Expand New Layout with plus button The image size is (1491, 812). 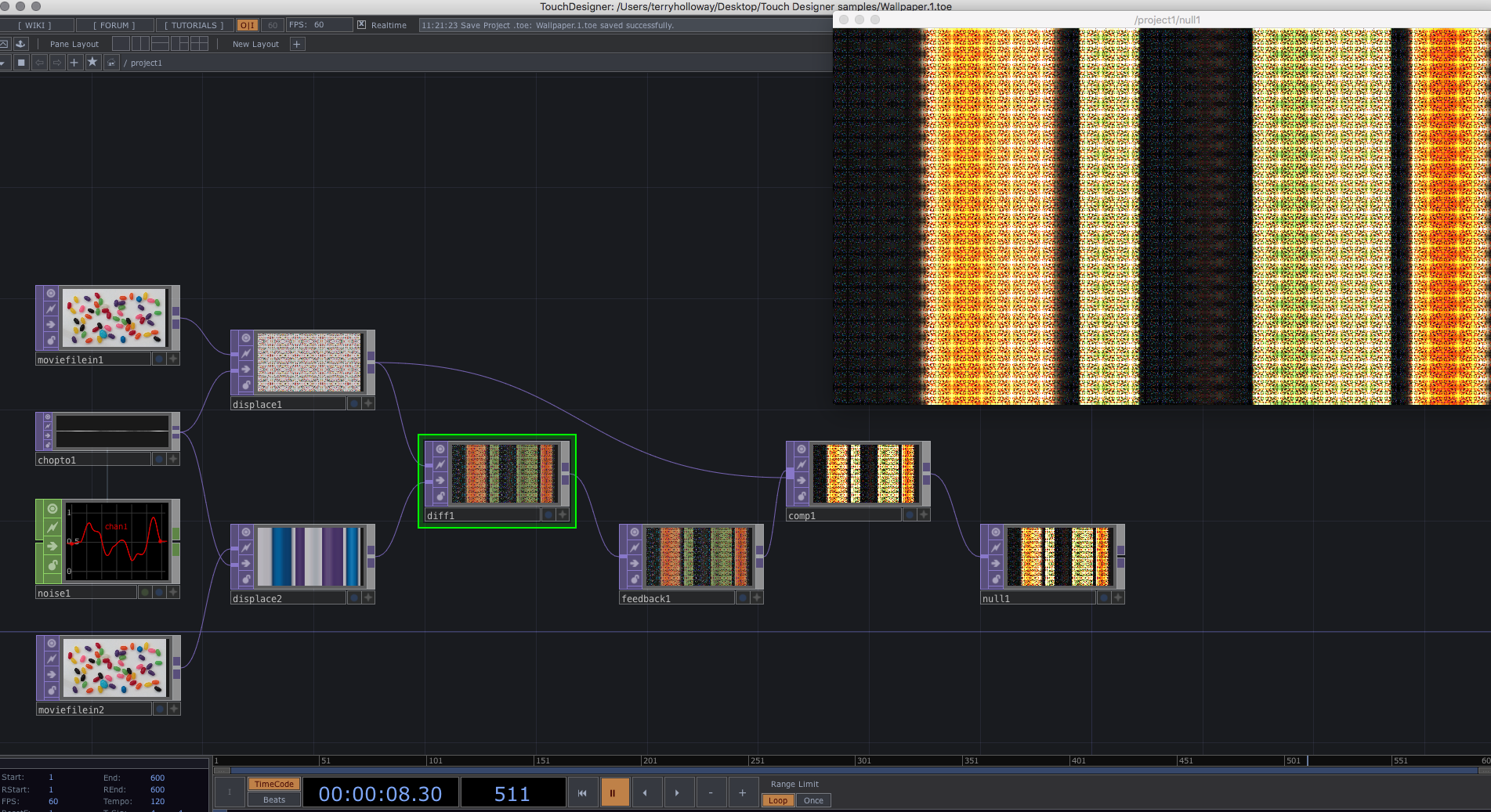[297, 44]
